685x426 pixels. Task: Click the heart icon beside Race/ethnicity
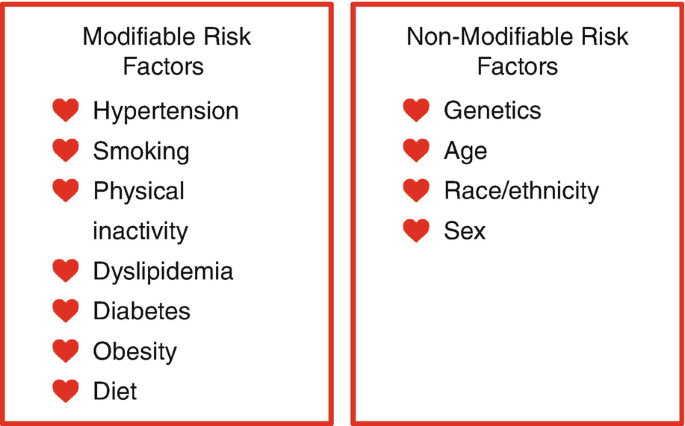[416, 190]
